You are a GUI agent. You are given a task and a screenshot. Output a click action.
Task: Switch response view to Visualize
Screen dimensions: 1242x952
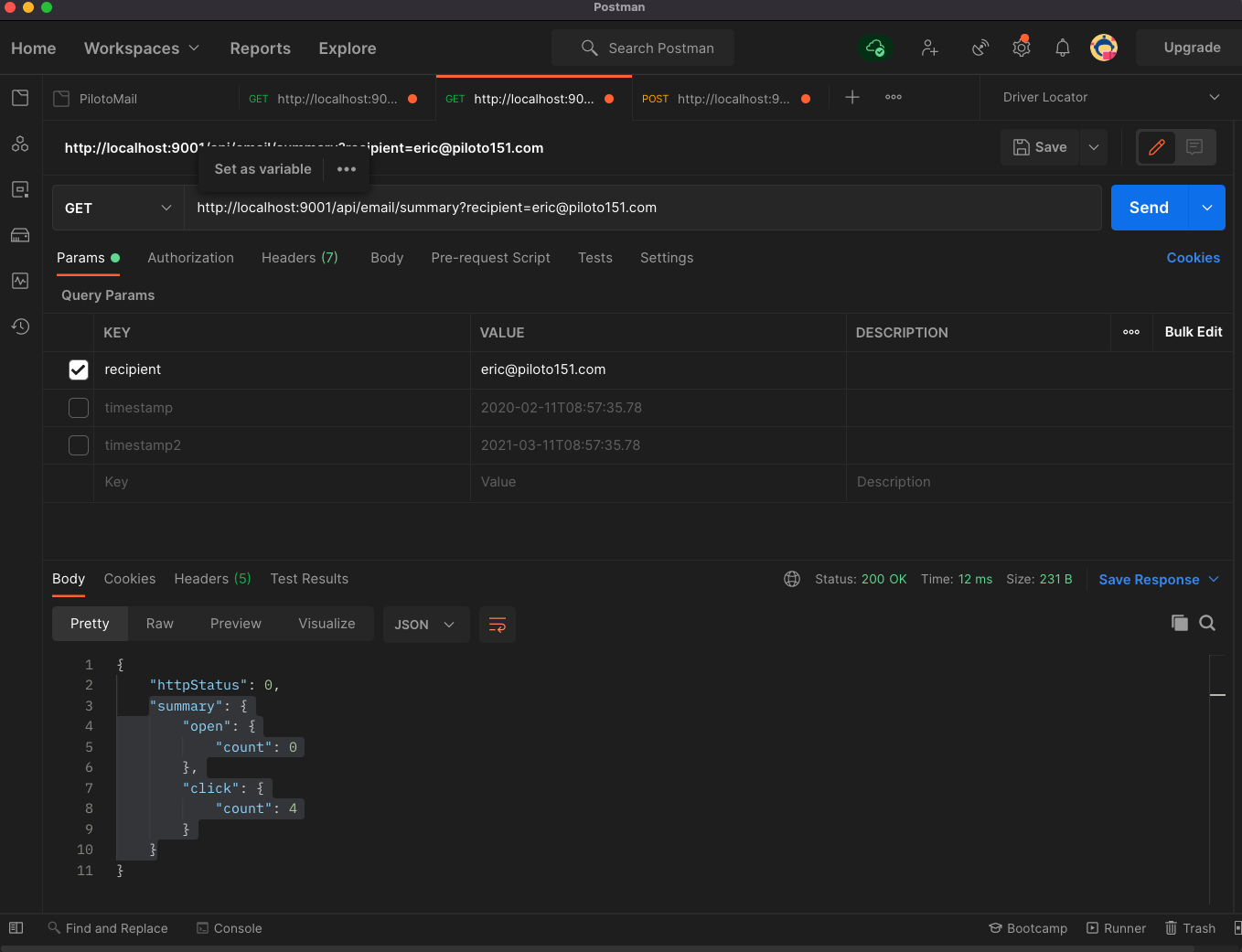[327, 624]
